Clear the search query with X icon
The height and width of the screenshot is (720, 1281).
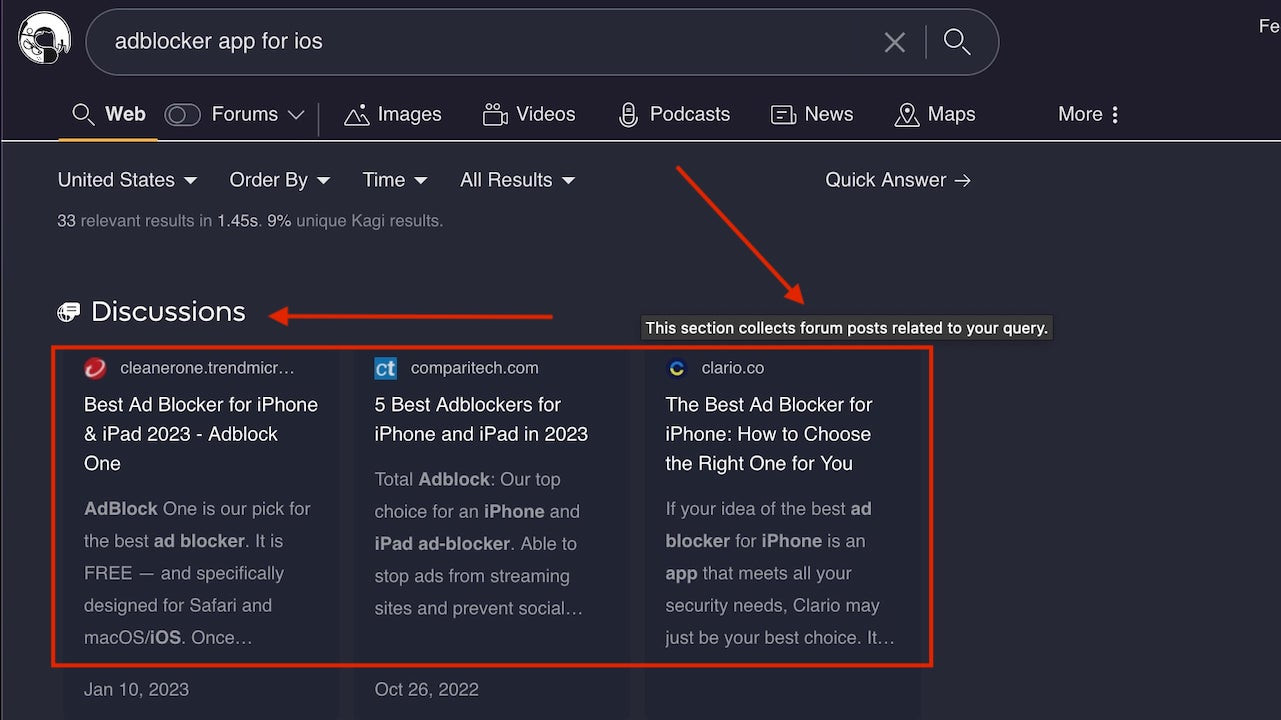(894, 42)
